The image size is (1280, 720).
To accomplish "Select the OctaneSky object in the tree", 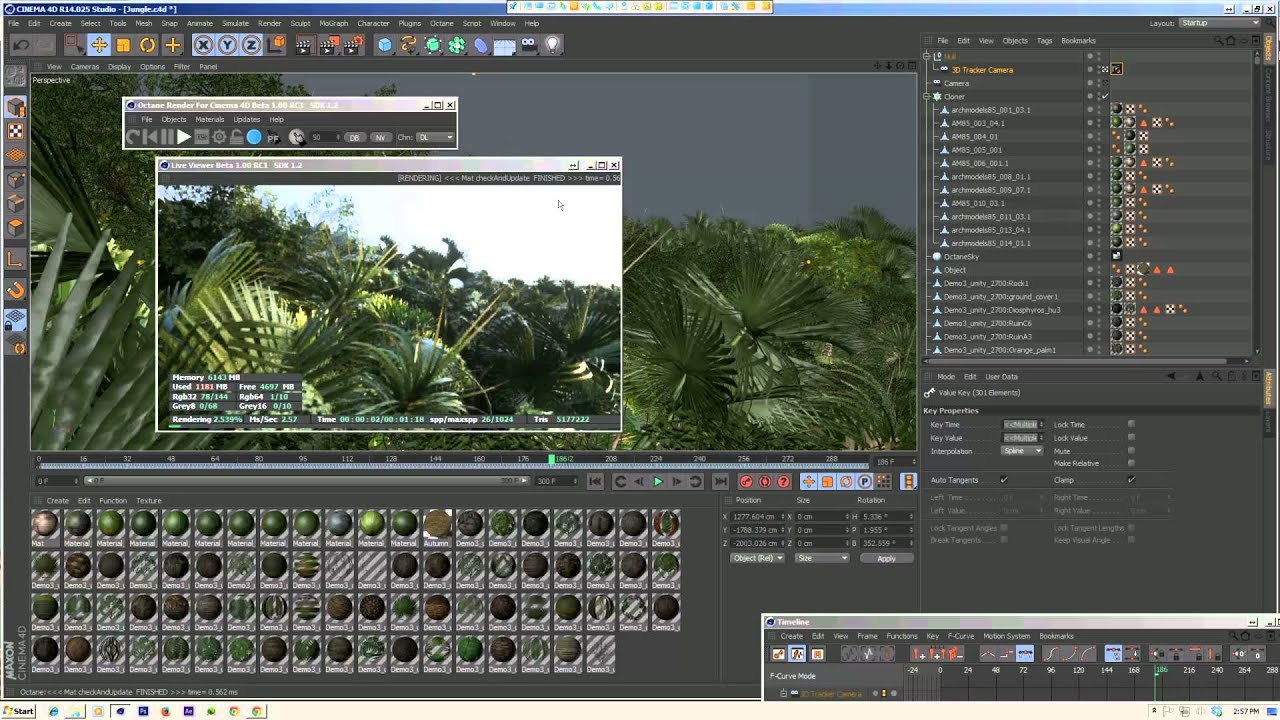I will (x=962, y=257).
